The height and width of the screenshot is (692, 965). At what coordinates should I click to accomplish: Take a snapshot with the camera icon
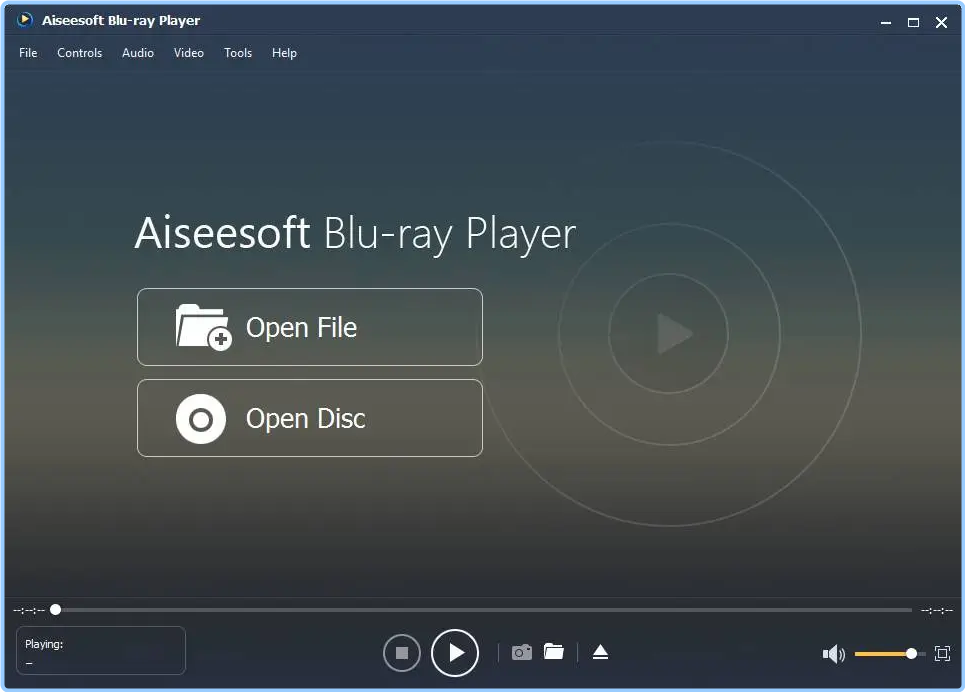522,652
